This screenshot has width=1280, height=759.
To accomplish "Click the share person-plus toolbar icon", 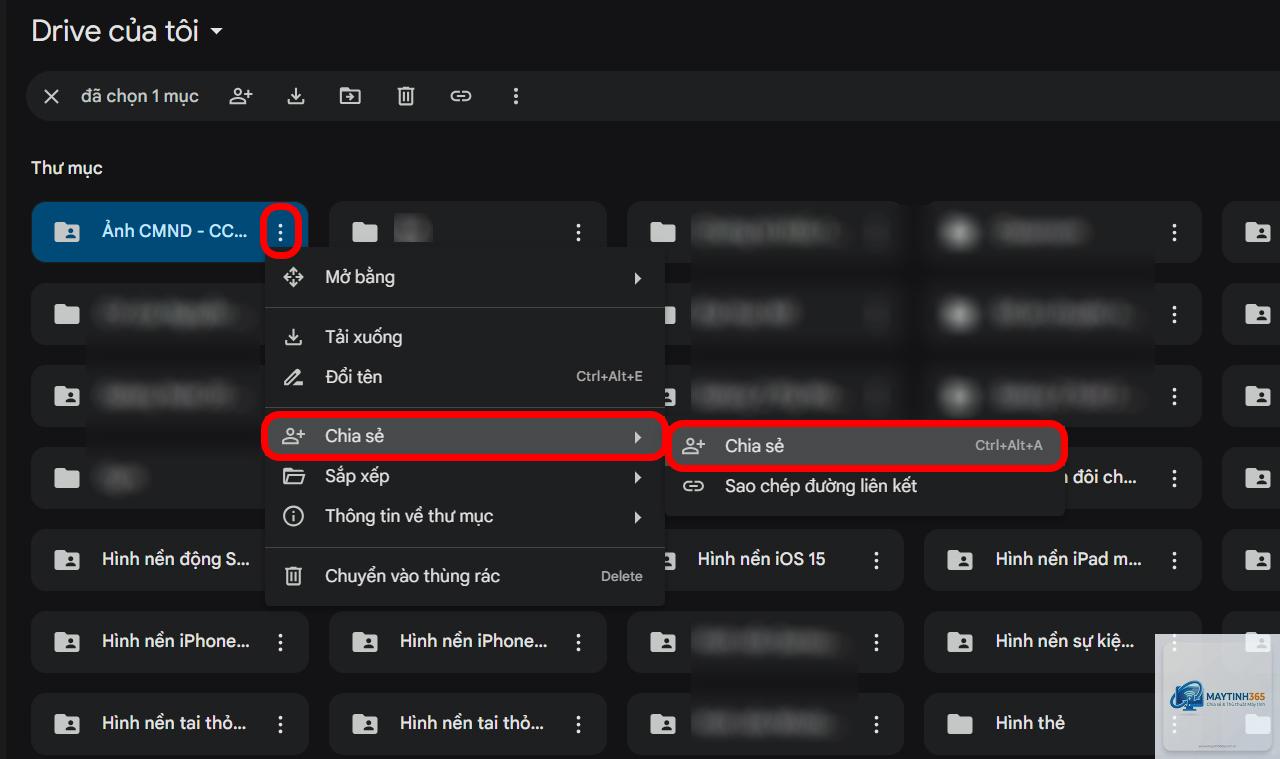I will point(241,96).
